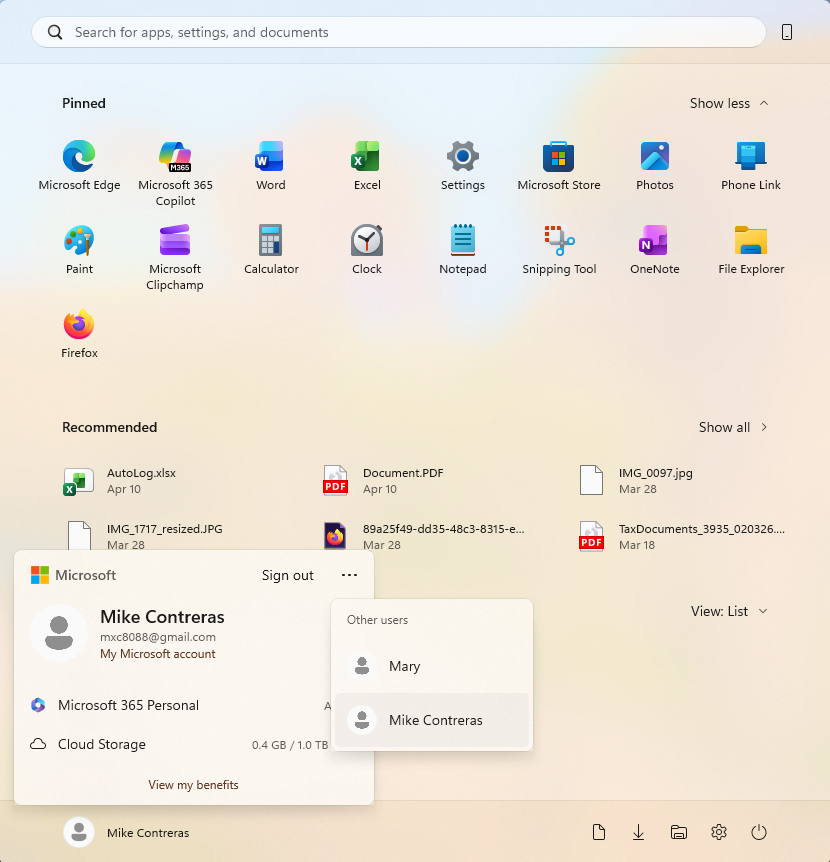Select Mike Contreras in Other users
Screen dimensions: 830x862
[431, 720]
